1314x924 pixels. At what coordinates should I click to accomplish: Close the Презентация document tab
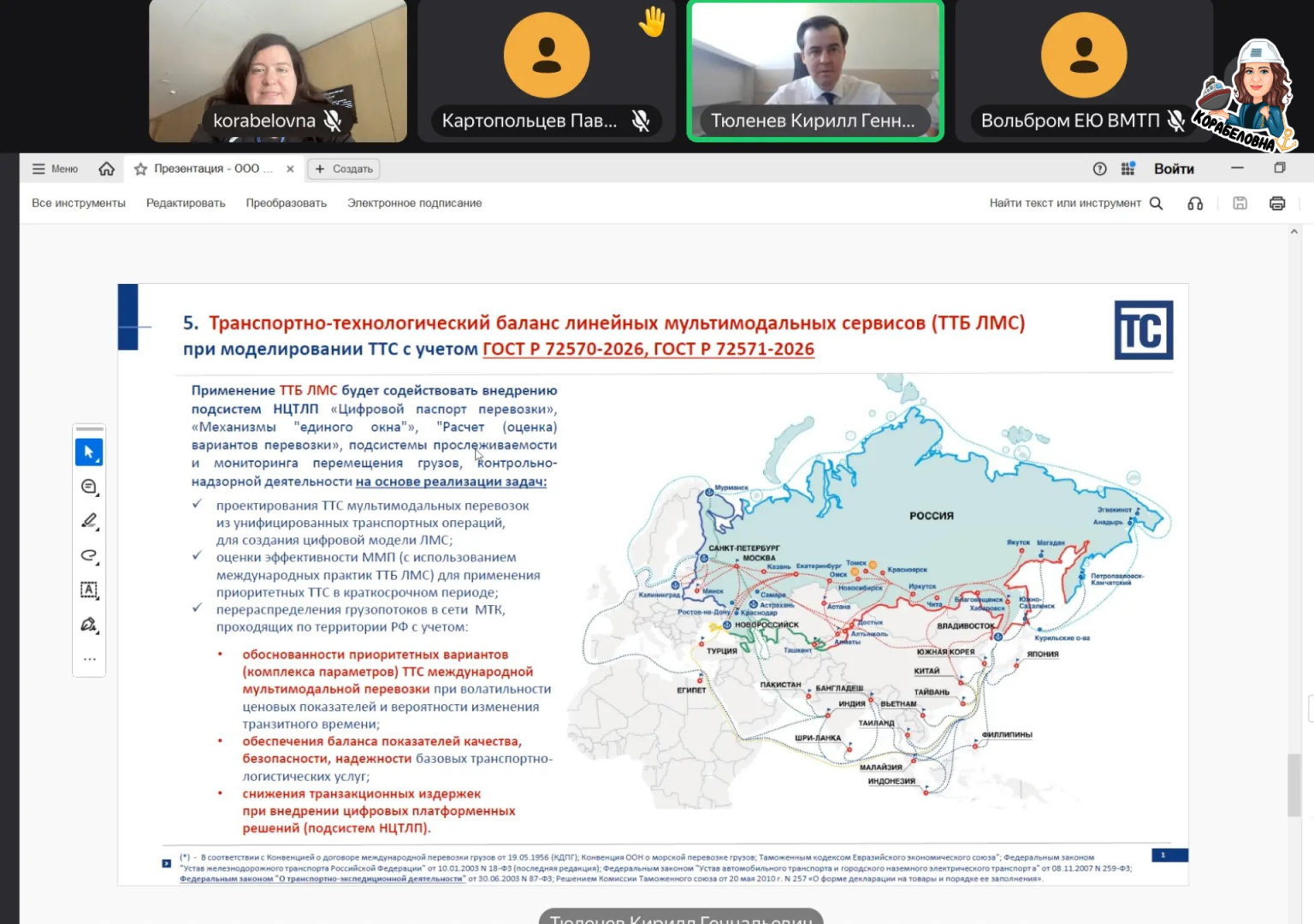tap(290, 169)
